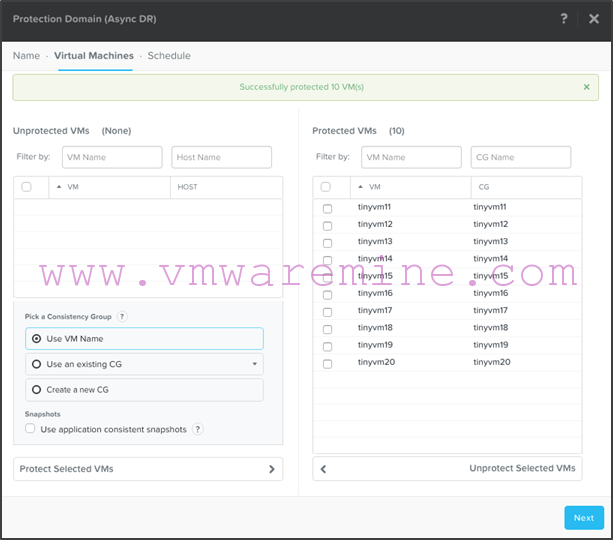The image size is (613, 540).
Task: Click VM name tinyvm12 in protected list
Action: point(375,224)
